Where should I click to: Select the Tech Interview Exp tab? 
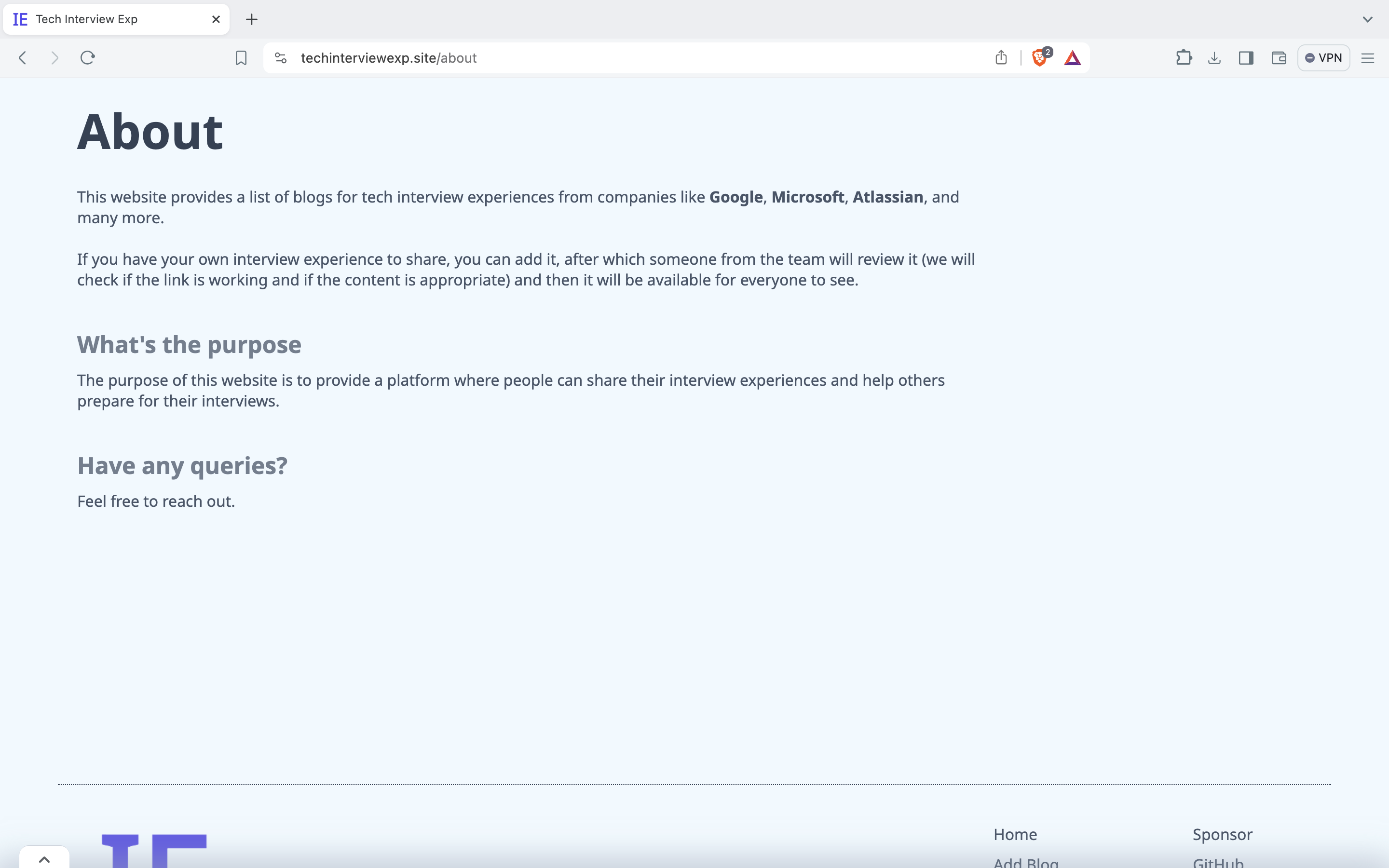(116, 19)
